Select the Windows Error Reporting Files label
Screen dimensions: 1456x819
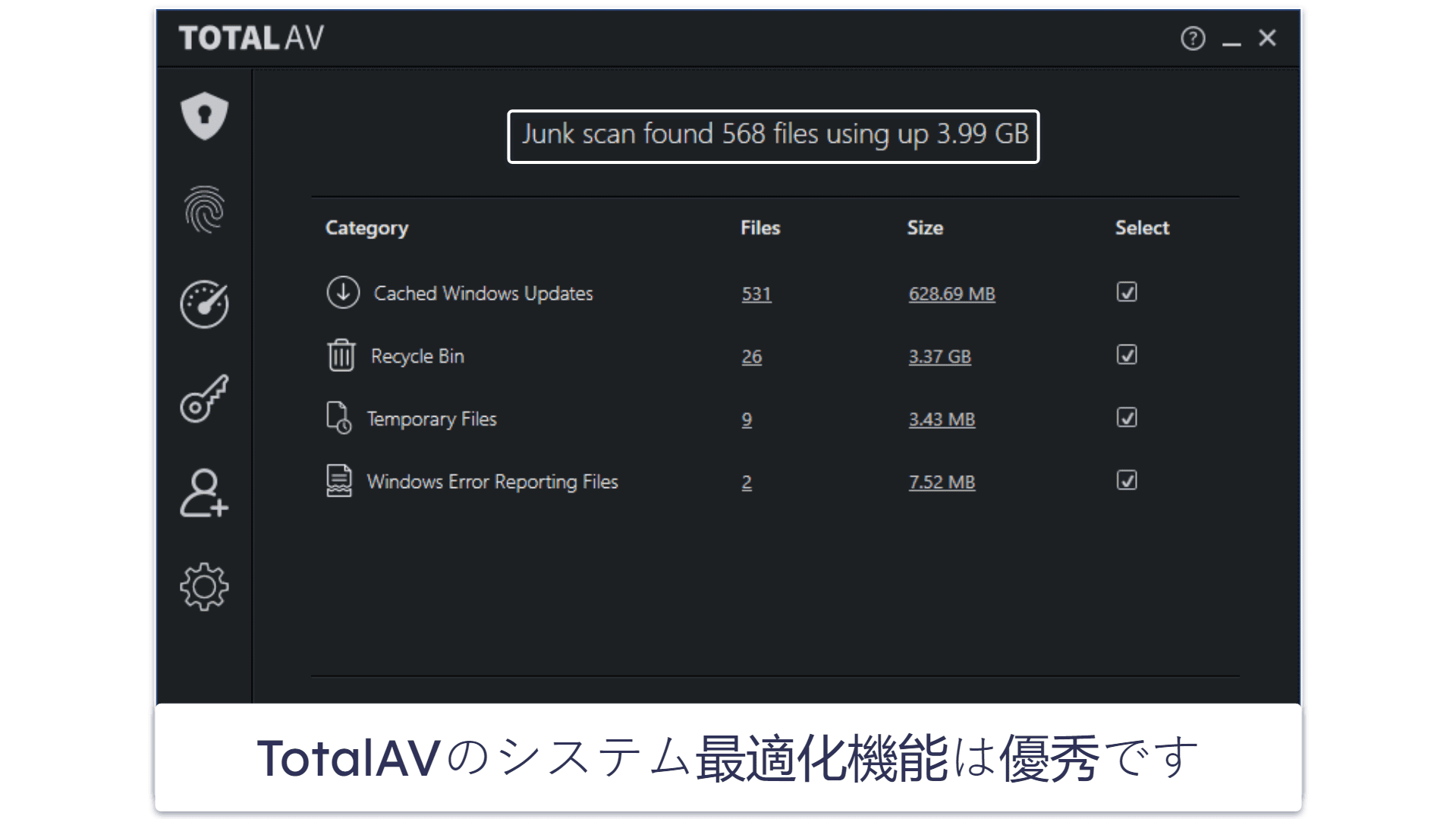(x=492, y=483)
